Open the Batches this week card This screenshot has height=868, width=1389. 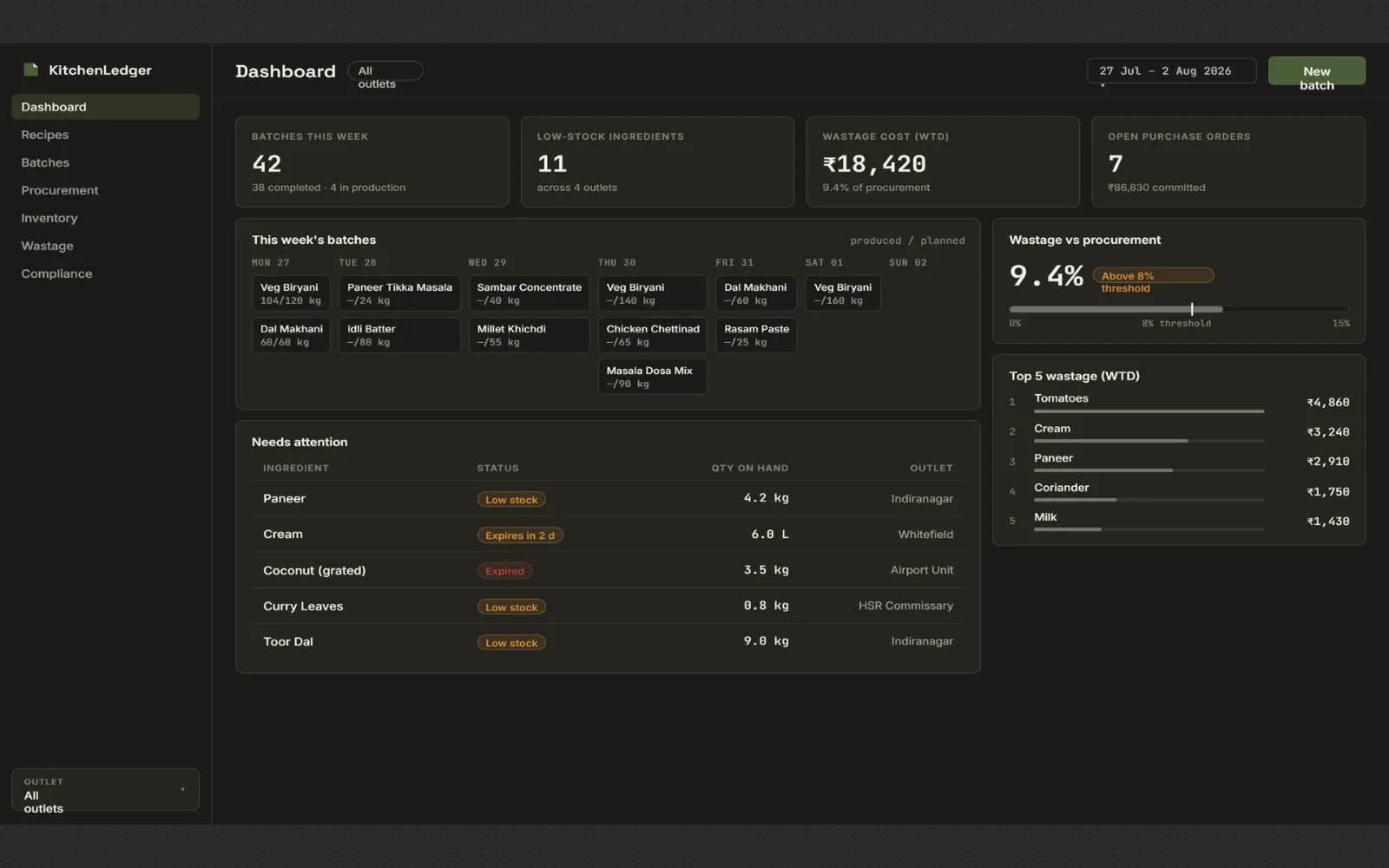tap(372, 161)
